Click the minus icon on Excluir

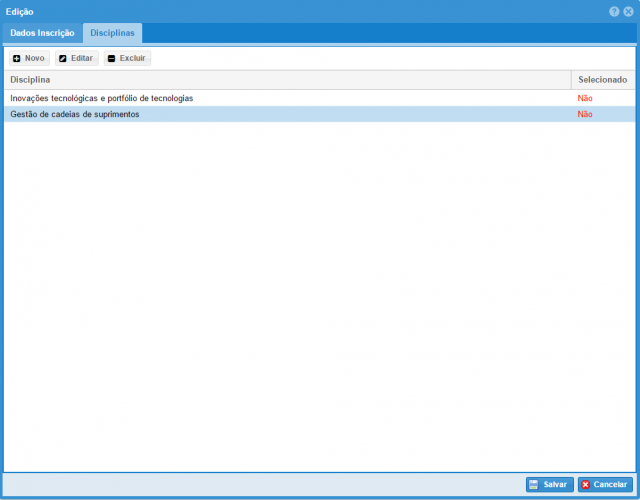pos(111,59)
